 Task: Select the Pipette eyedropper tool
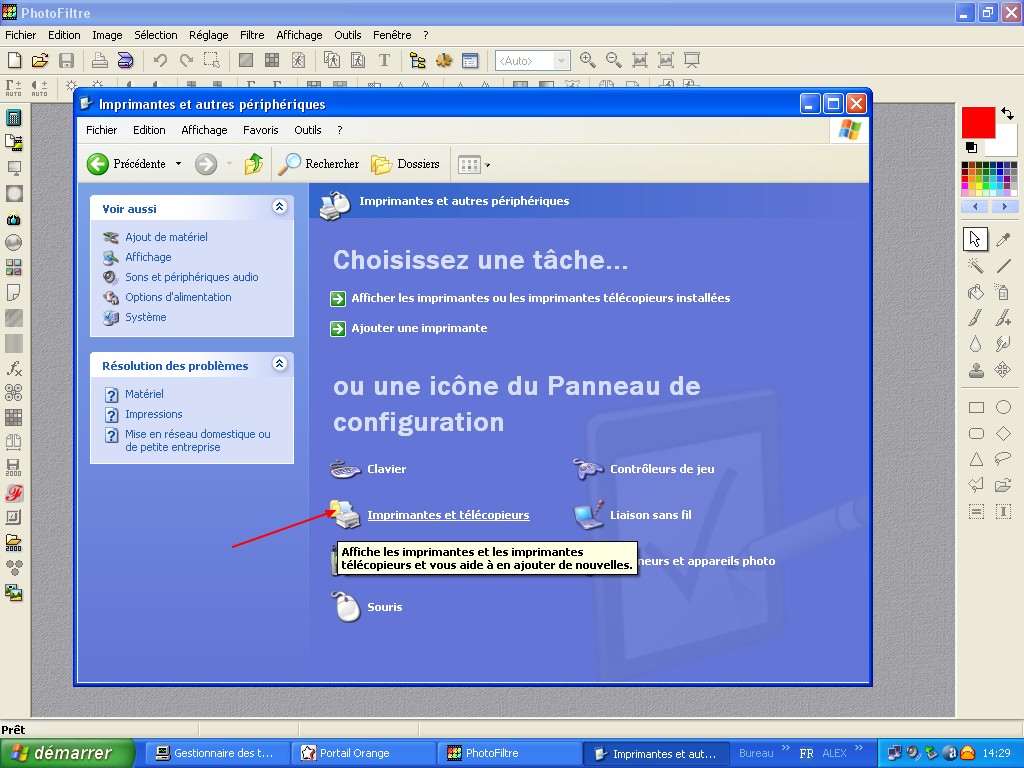1003,239
